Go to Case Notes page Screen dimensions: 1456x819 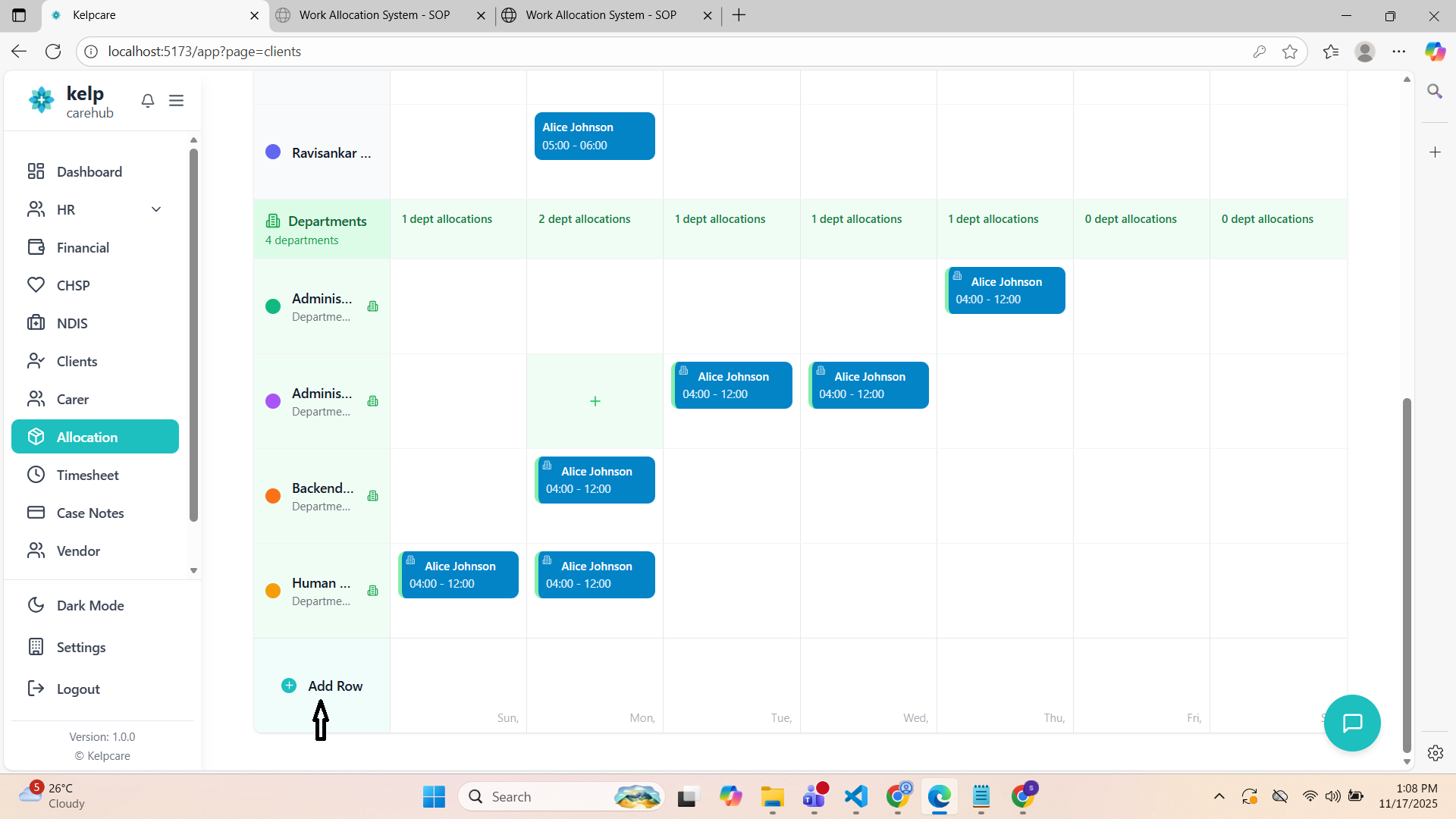click(90, 513)
